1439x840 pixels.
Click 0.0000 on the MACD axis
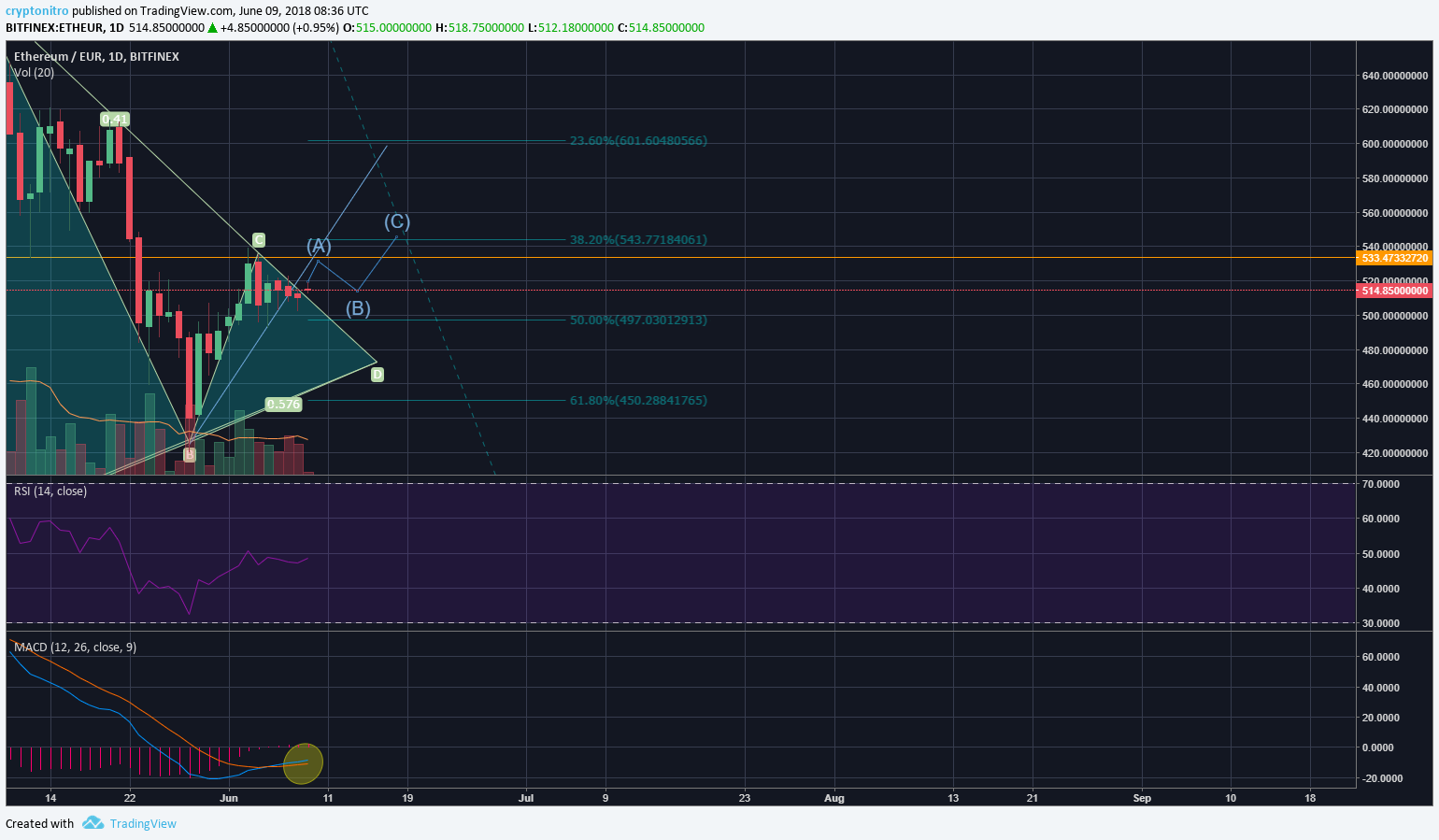(1378, 747)
